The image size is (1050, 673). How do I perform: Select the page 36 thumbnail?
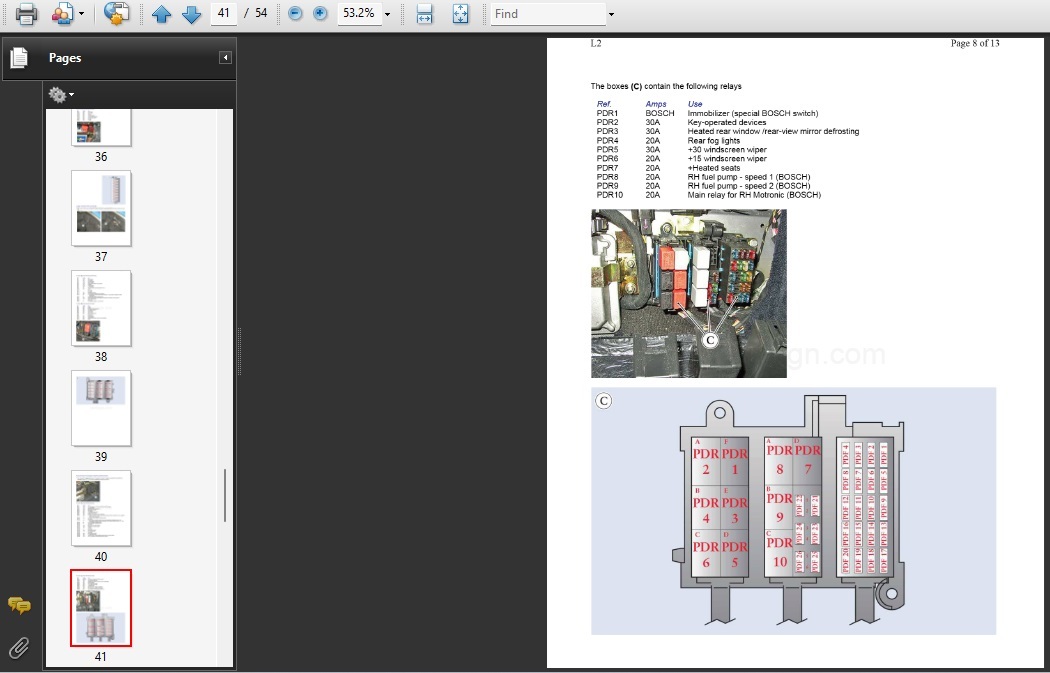(x=101, y=127)
